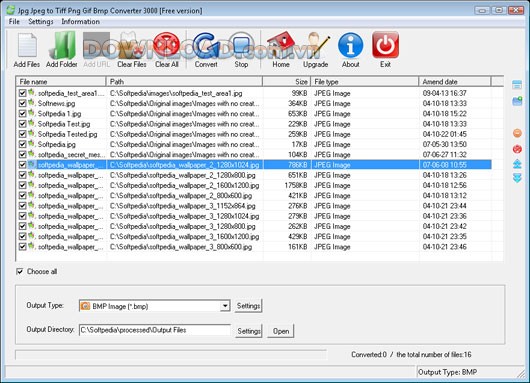
Task: Toggle the Choose all checkbox
Action: (x=20, y=271)
